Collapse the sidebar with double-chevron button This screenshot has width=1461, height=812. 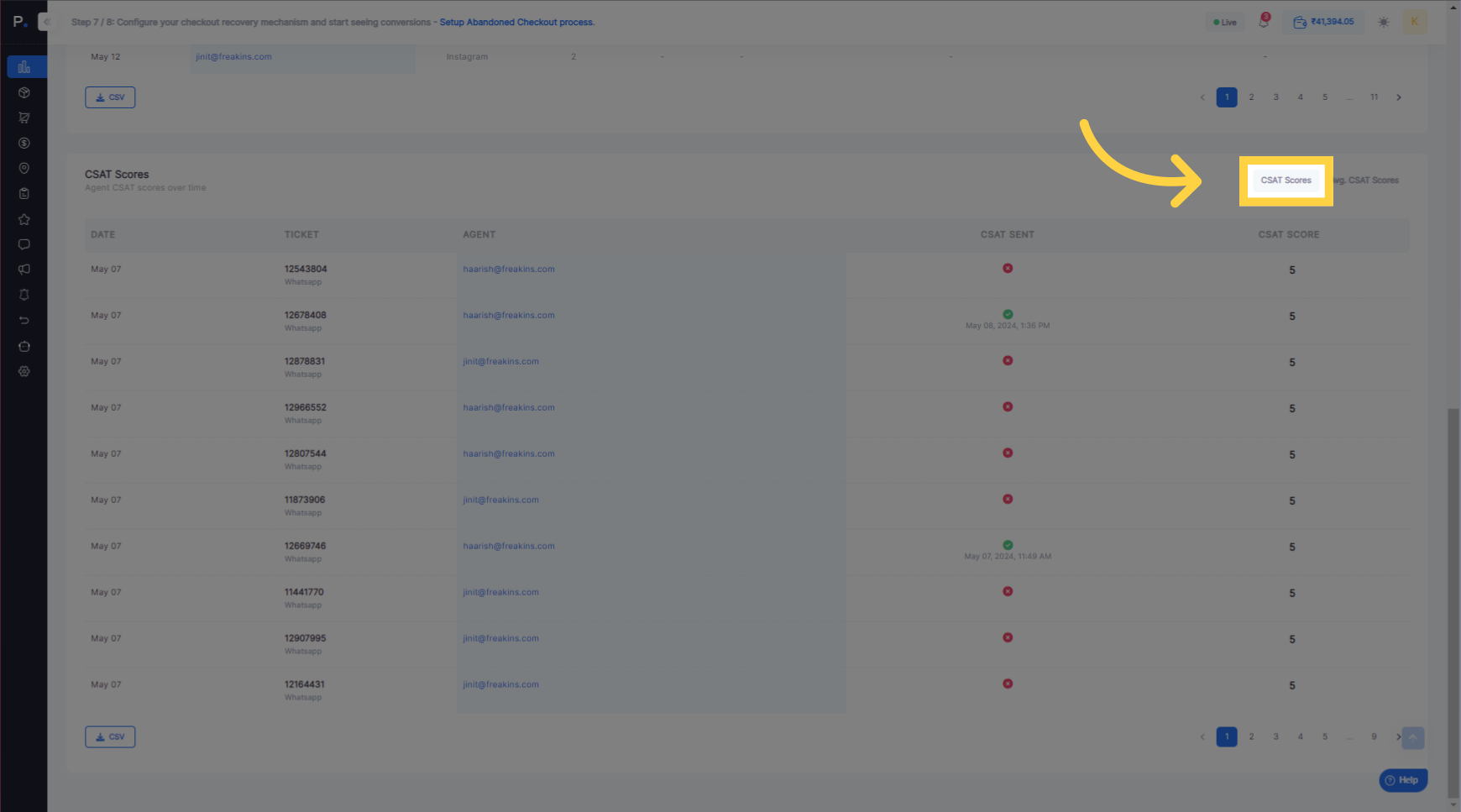[45, 22]
